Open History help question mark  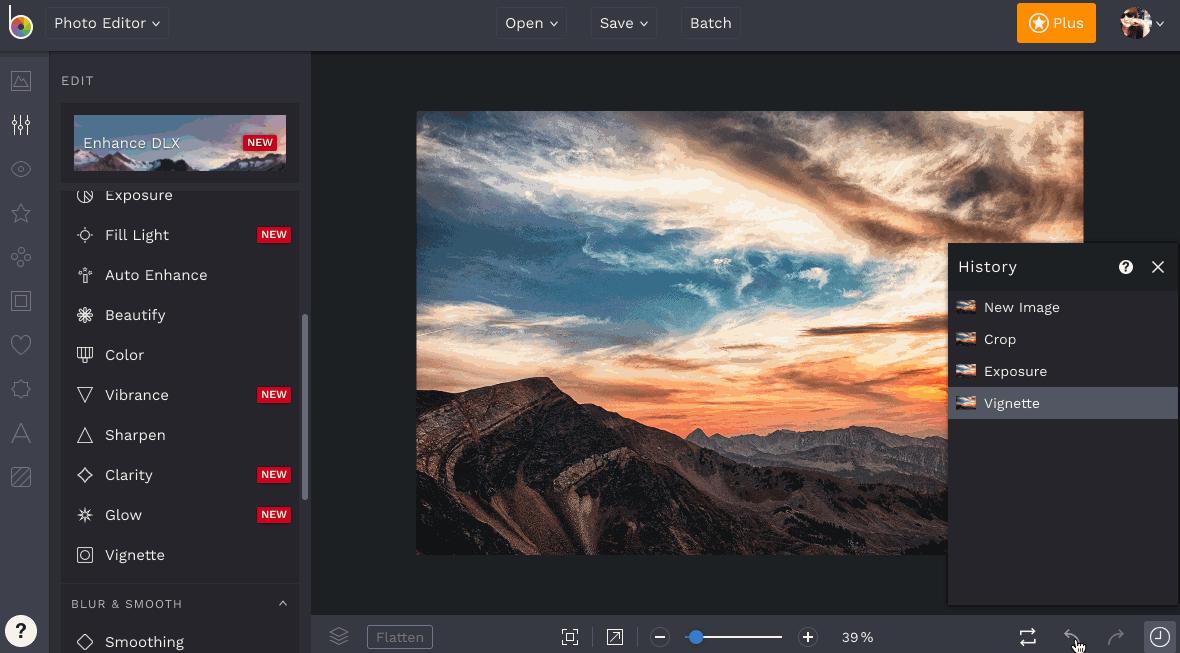pos(1126,267)
